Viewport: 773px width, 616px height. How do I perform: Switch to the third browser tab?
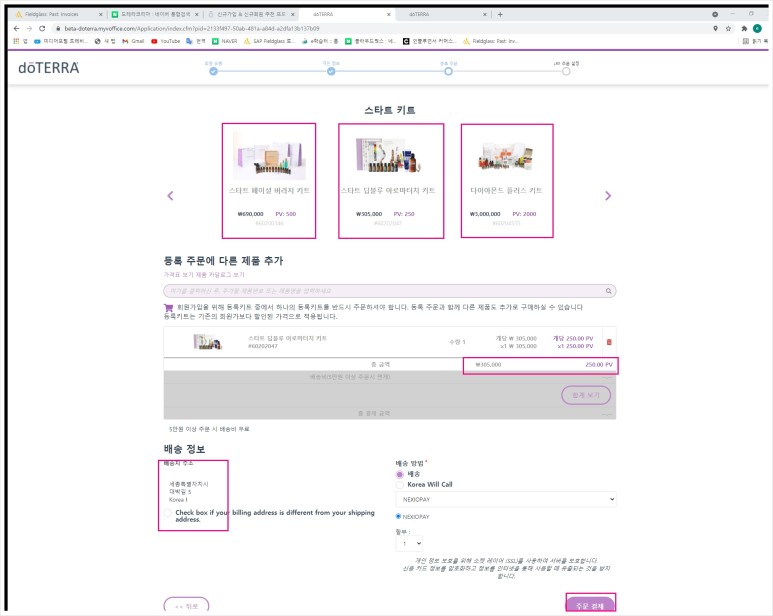[251, 14]
